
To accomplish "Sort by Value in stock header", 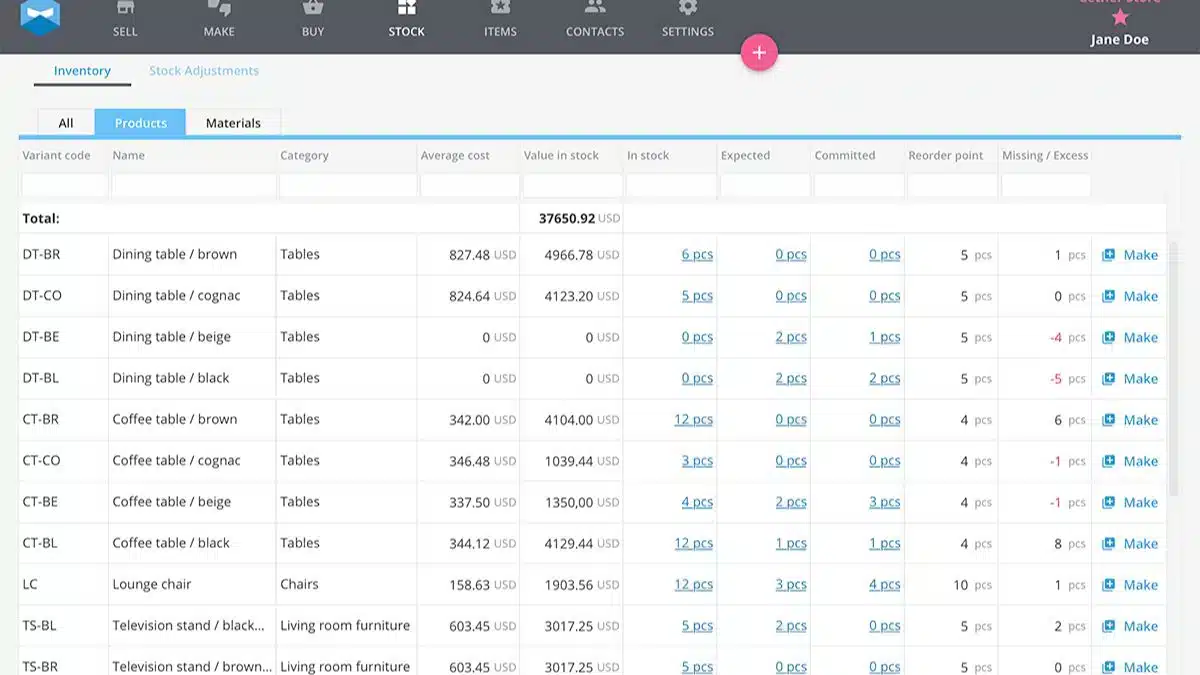I will point(561,155).
